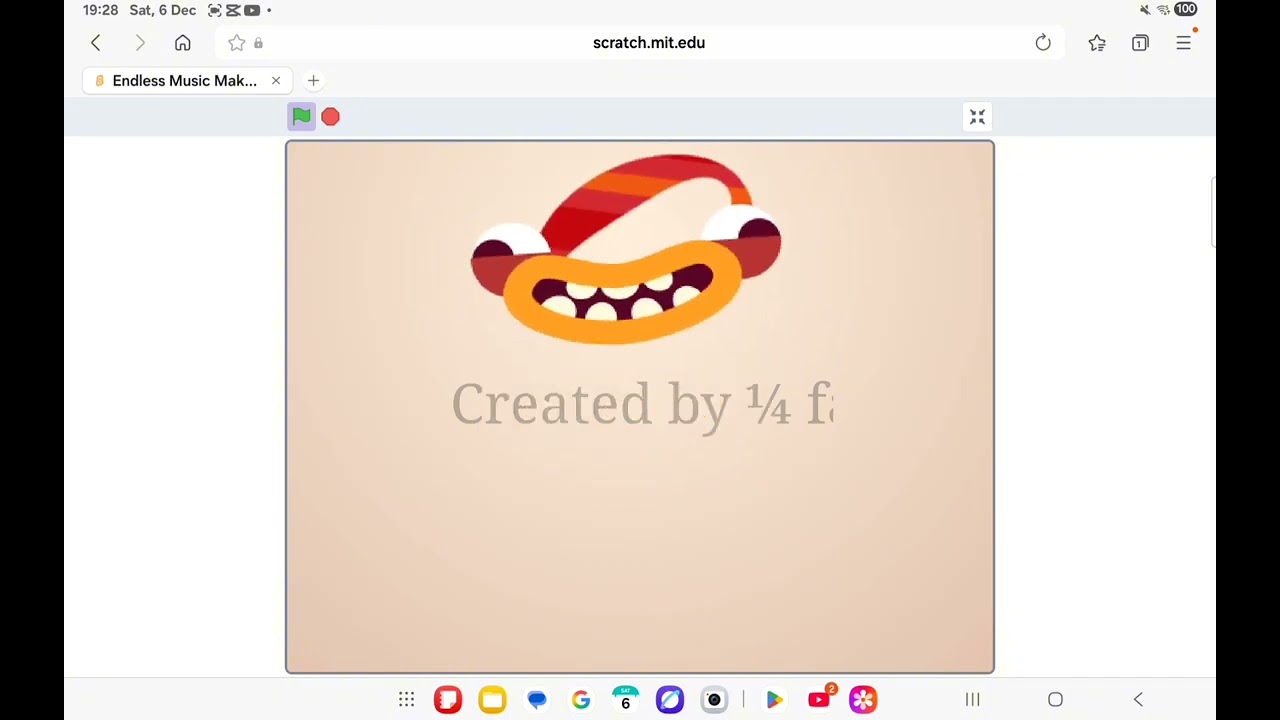Screen dimensions: 1280x720
Task: Open the Gallery flower app
Action: 863,700
